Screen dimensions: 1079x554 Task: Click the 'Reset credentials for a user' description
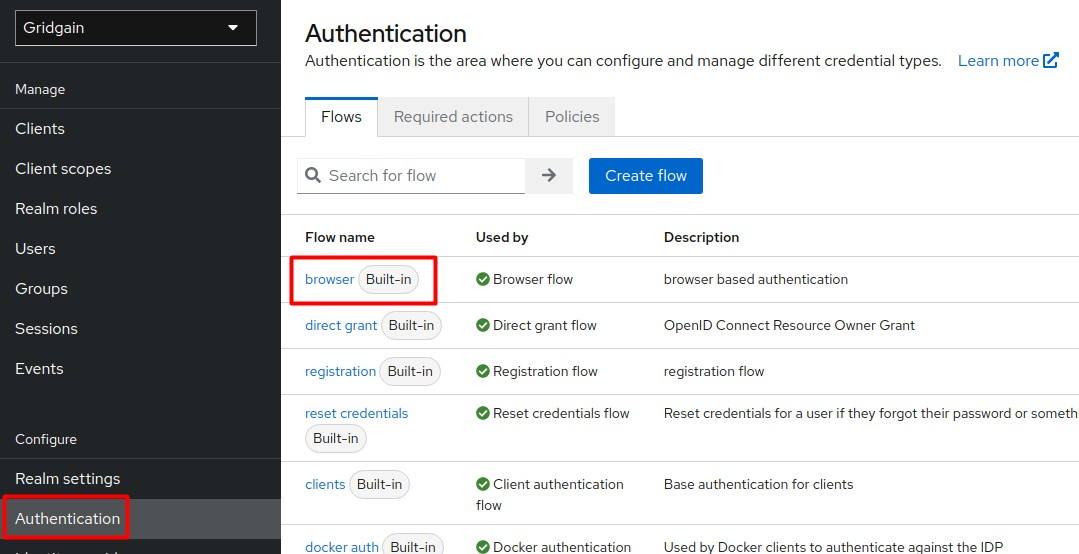tap(870, 414)
